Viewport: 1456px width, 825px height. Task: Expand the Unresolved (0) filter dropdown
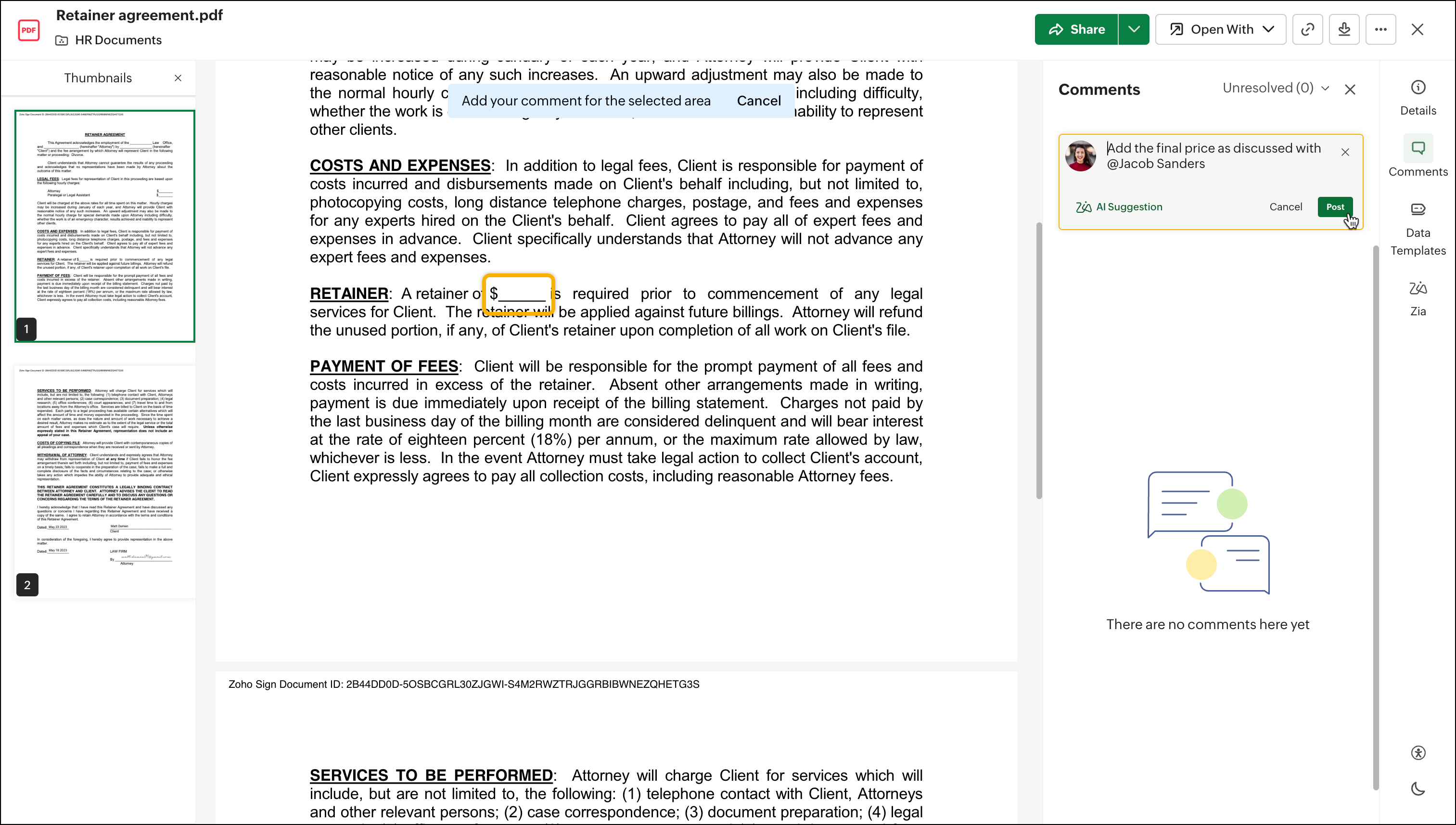[1276, 88]
